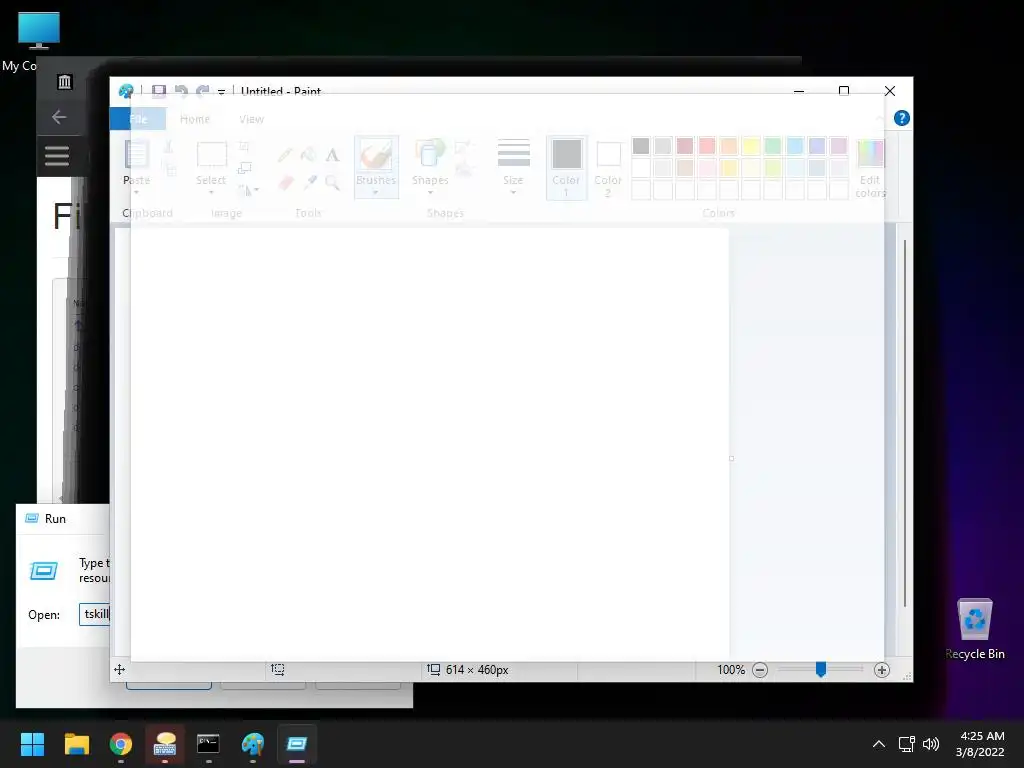Open hamburger menu in background window
The width and height of the screenshot is (1024, 768).
[x=57, y=155]
